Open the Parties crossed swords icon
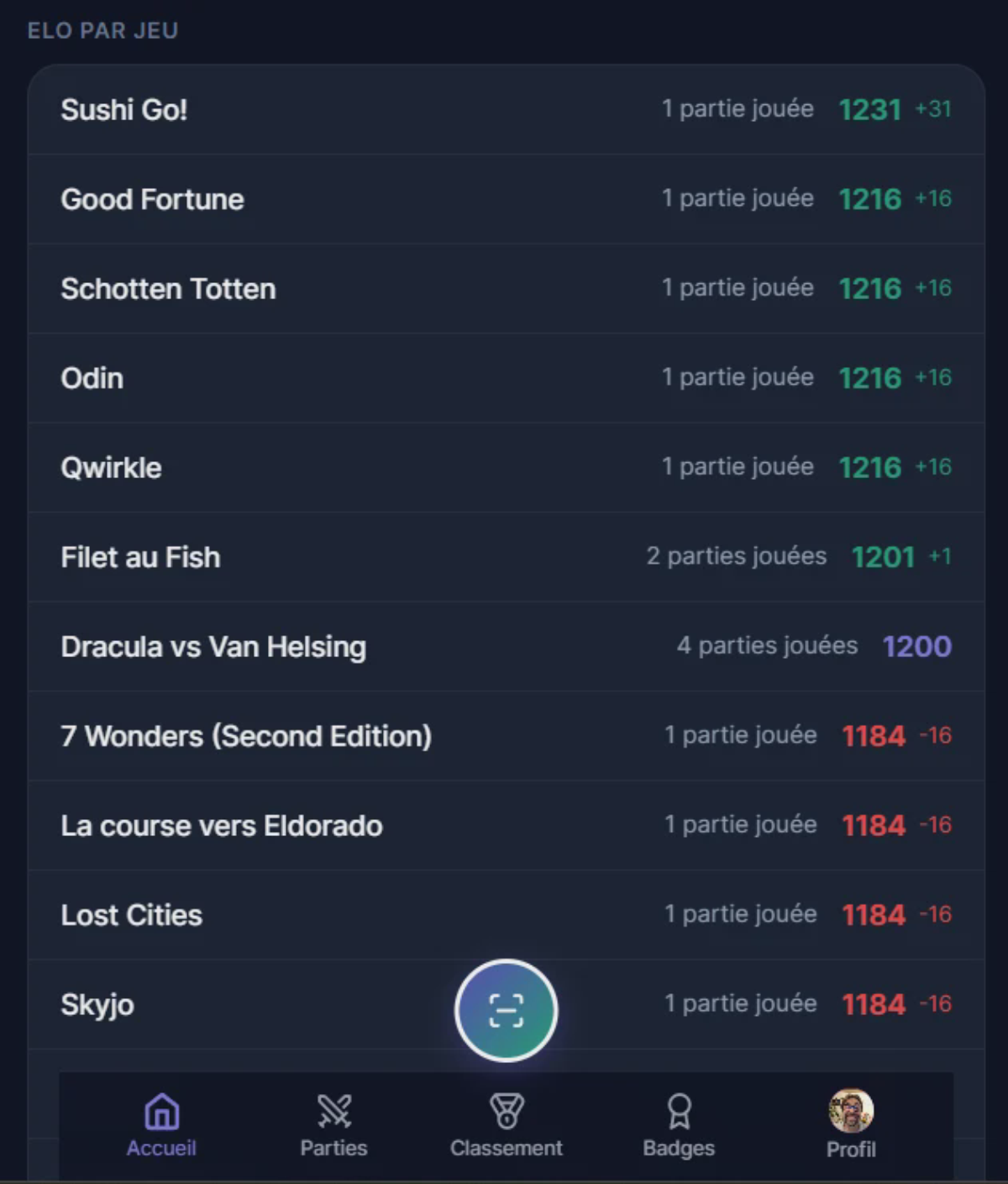 click(334, 1111)
